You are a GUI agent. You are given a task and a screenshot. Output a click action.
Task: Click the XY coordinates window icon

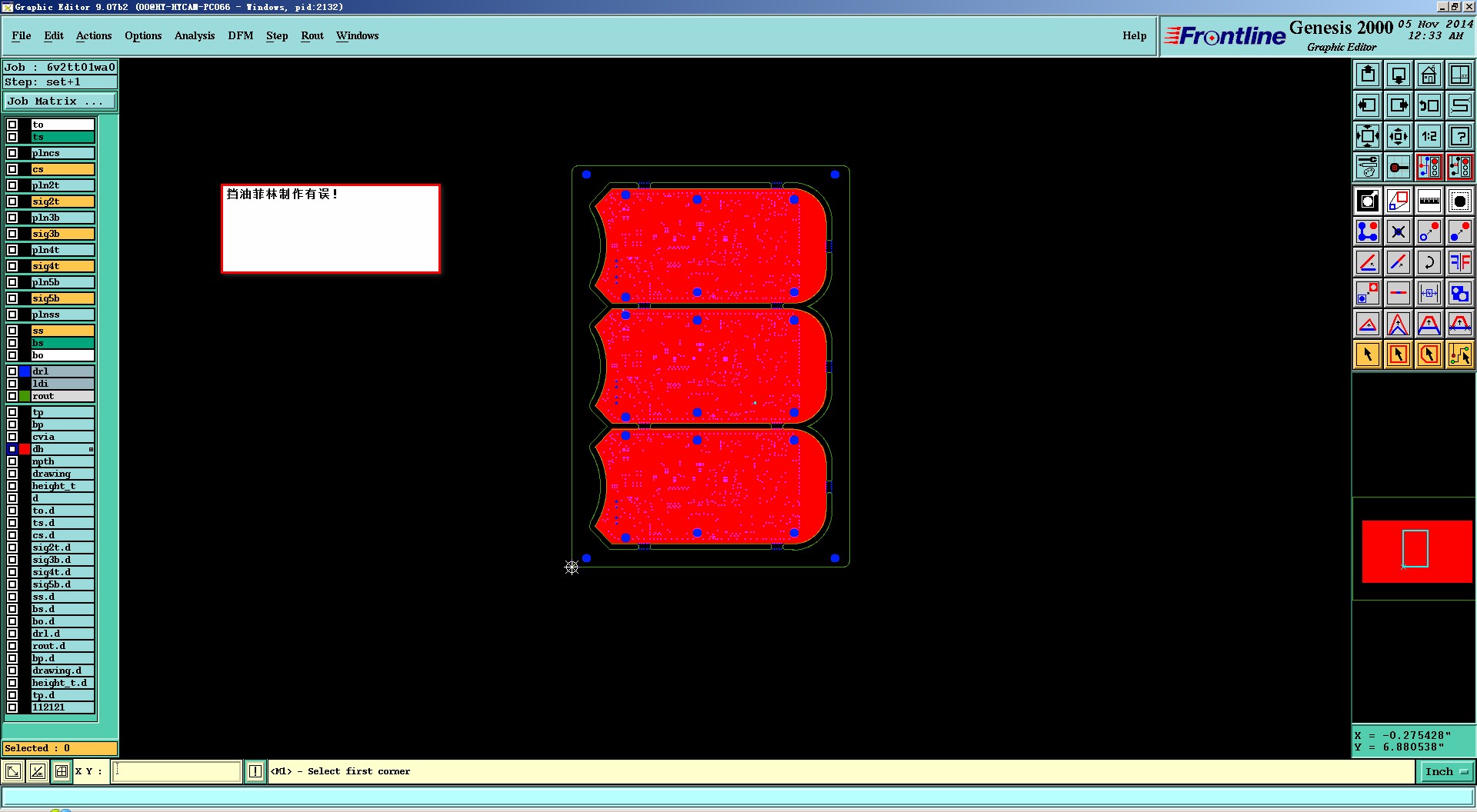[x=1460, y=75]
